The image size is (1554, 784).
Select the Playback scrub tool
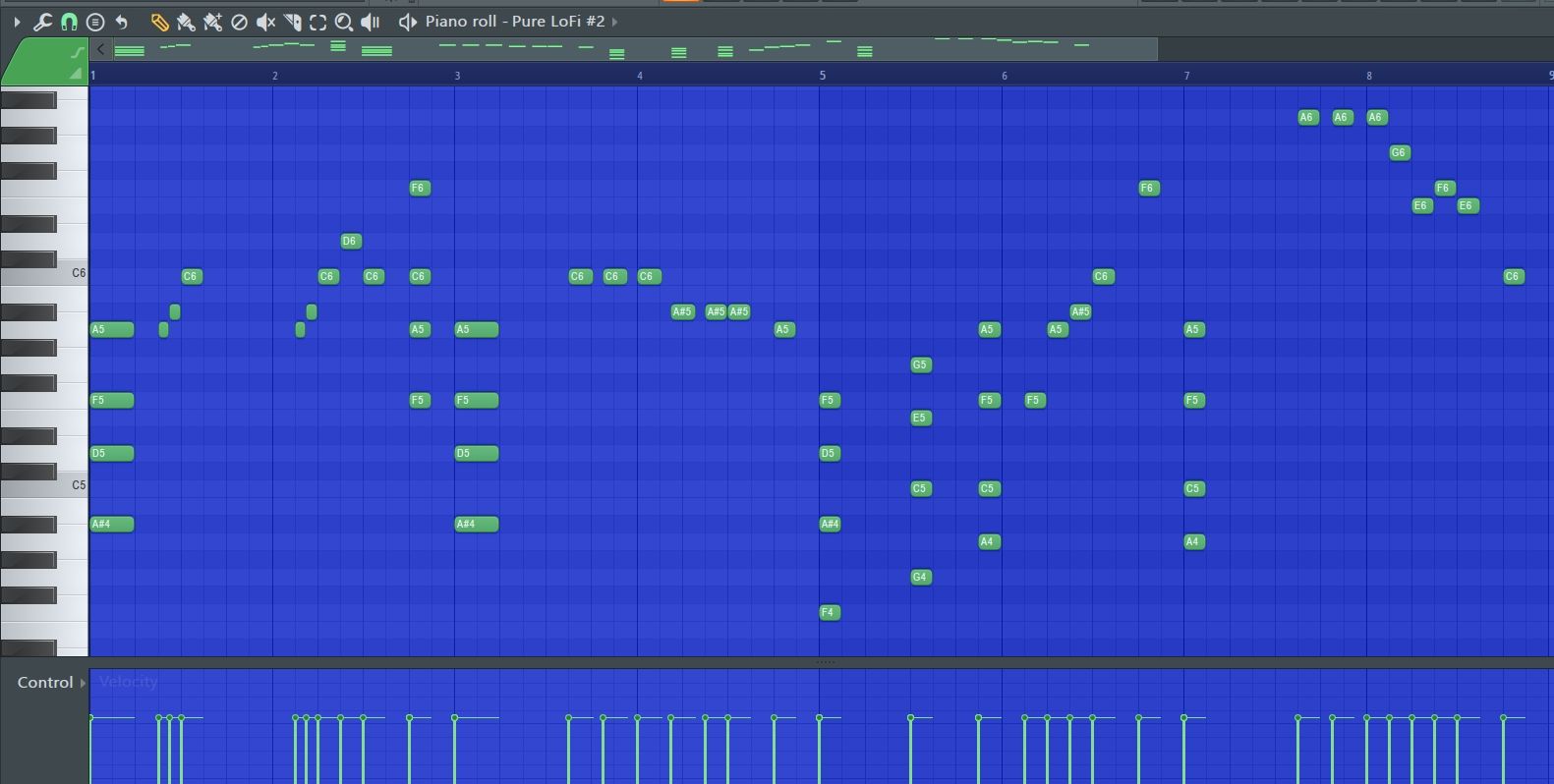[371, 22]
